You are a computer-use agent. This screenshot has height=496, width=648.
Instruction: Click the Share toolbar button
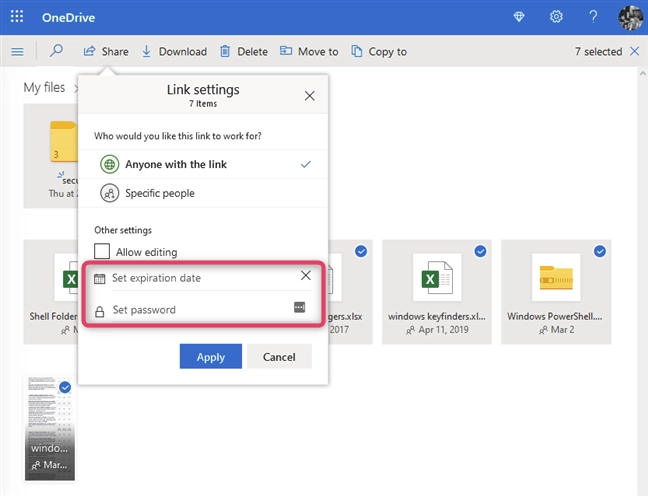click(x=106, y=52)
